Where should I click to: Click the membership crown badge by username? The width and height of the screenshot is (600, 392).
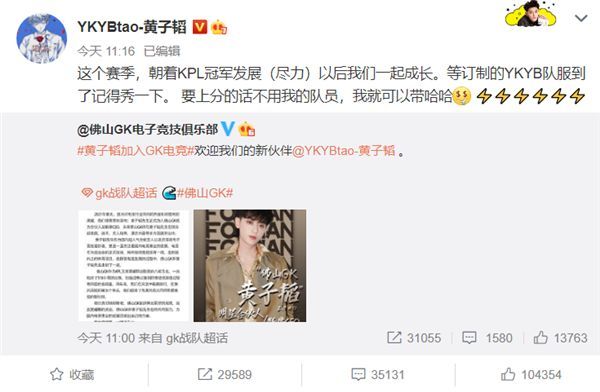coord(219,27)
